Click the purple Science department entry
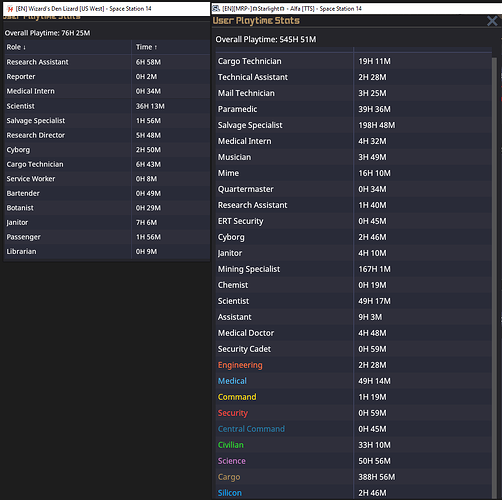The height and width of the screenshot is (500, 502). pyautogui.click(x=232, y=461)
